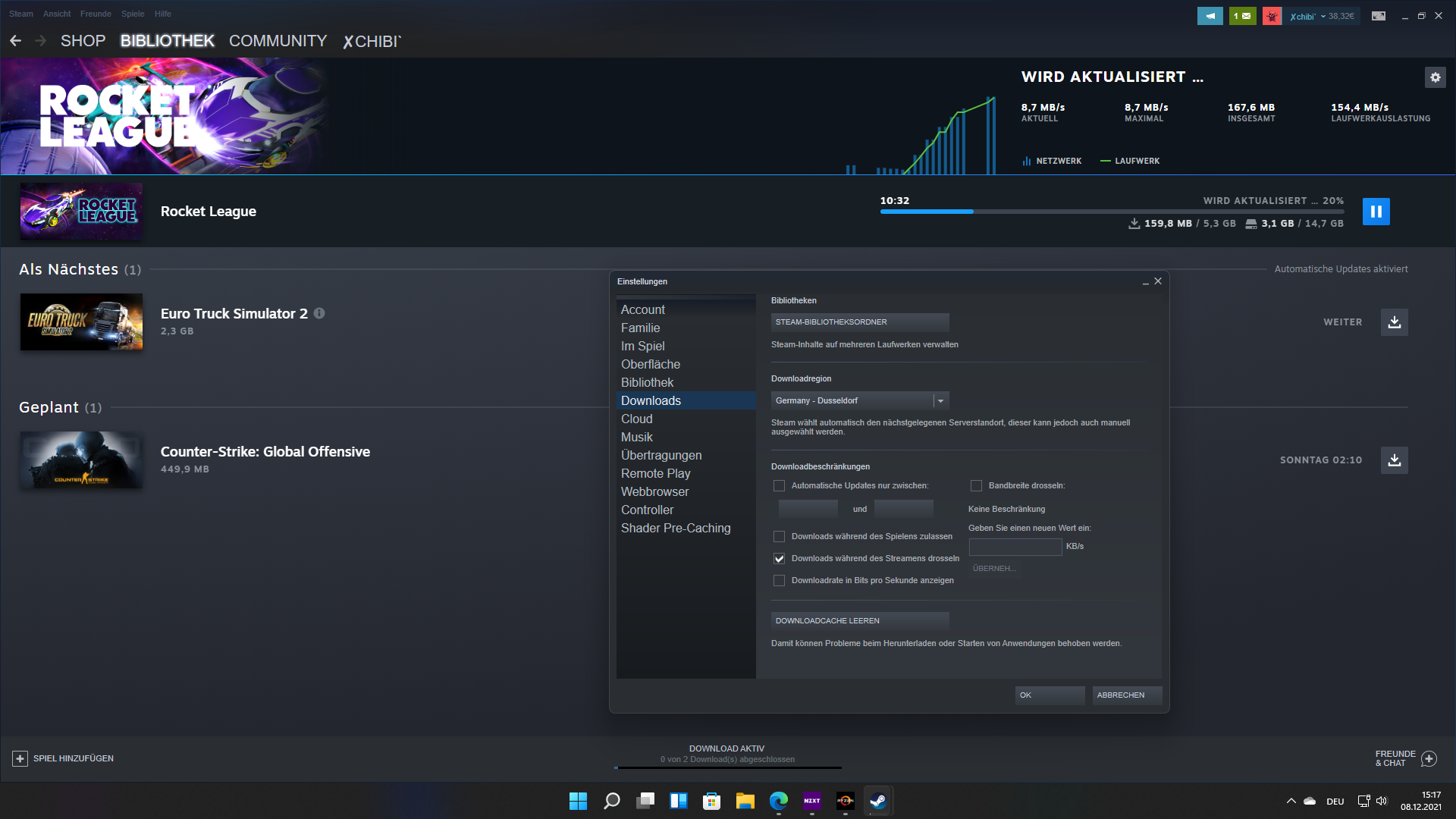The height and width of the screenshot is (819, 1456).
Task: Click the update end time field
Action: pos(904,509)
